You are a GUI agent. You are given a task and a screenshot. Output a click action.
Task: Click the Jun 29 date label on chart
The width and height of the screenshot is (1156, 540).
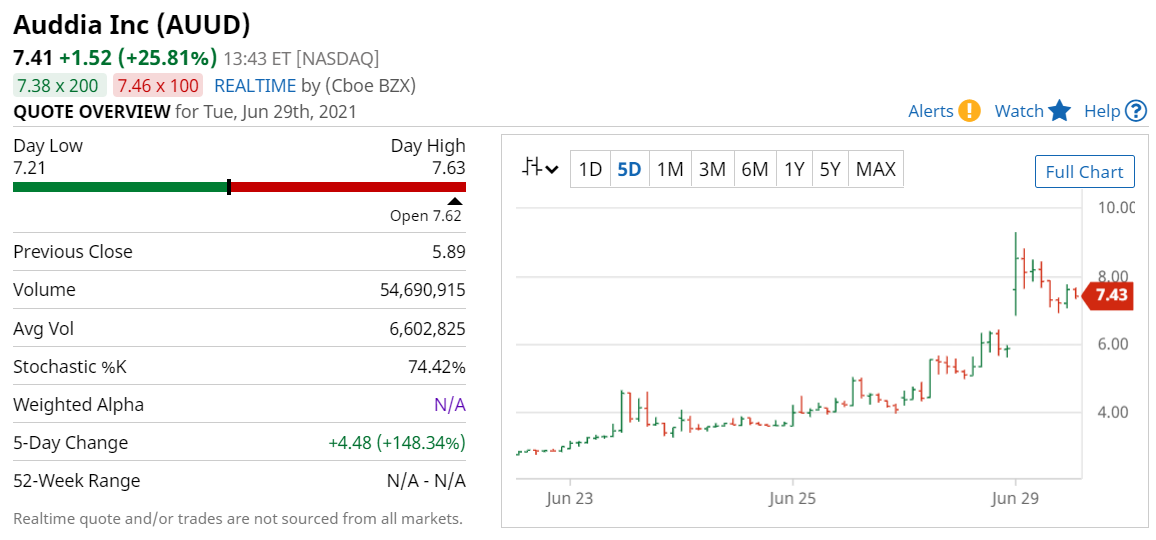1015,499
